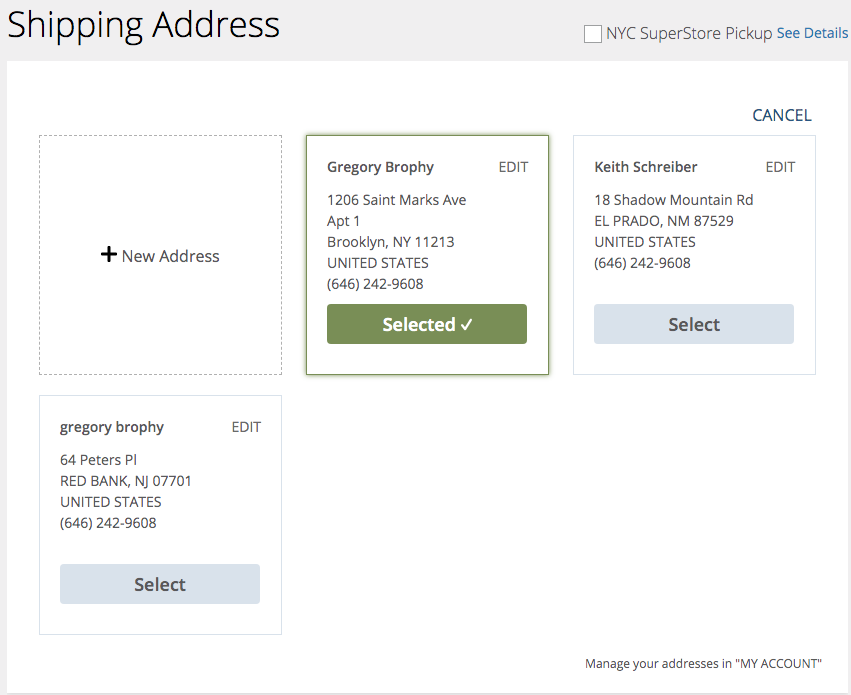
Task: Click the checkmark icon on Selected button
Action: (x=466, y=324)
